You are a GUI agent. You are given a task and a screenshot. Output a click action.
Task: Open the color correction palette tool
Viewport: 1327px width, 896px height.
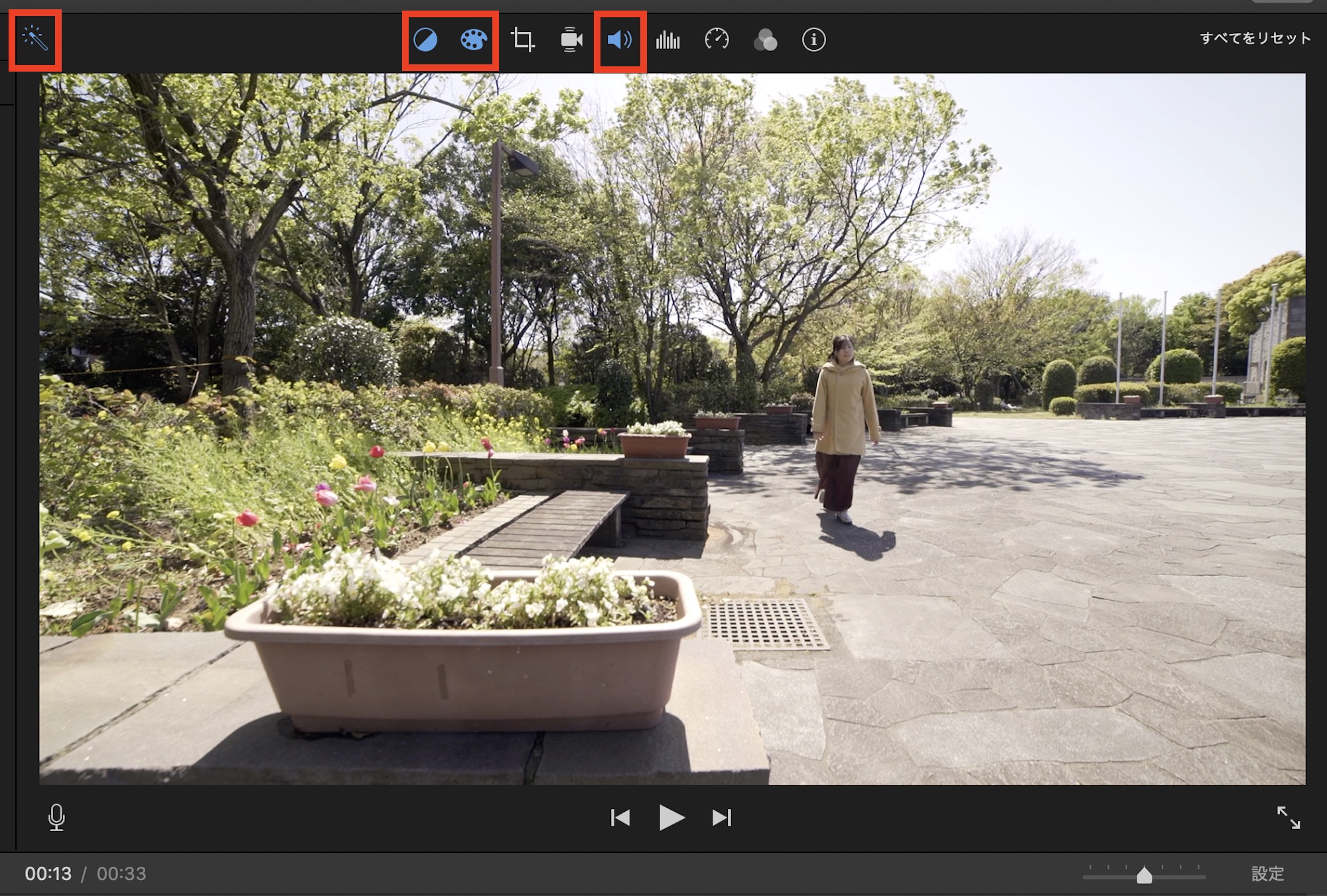474,40
